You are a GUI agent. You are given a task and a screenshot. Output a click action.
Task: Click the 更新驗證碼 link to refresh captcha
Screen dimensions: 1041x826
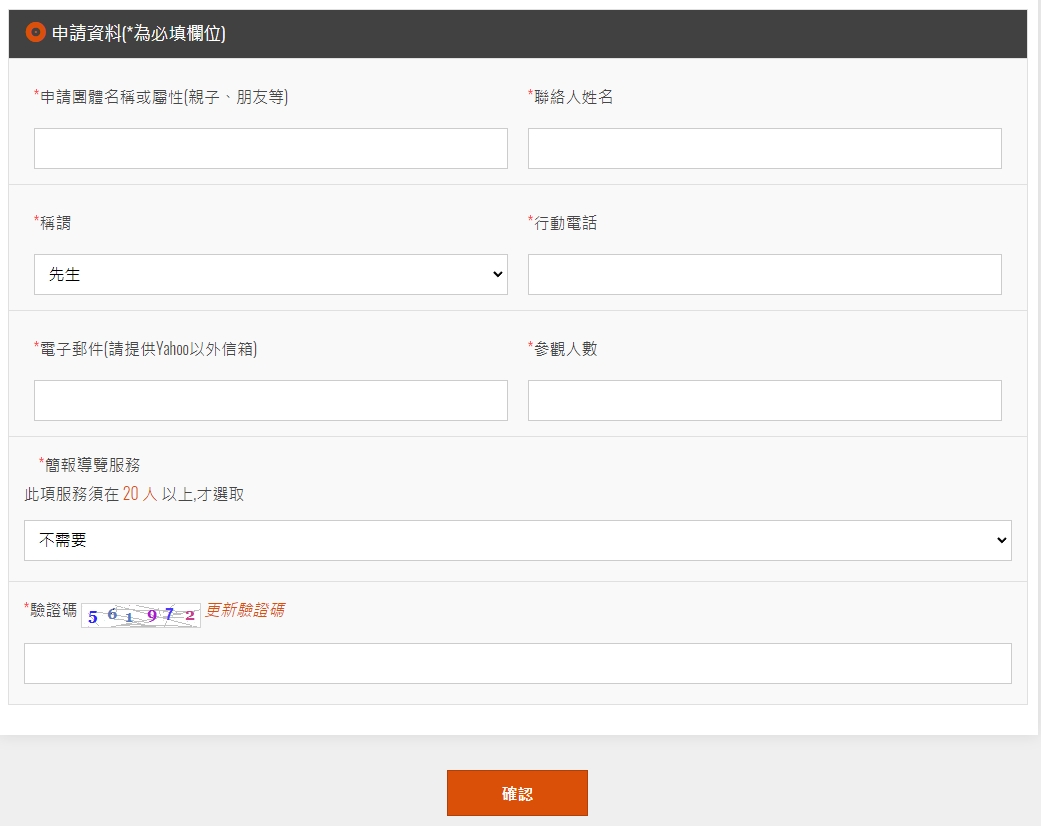(245, 610)
